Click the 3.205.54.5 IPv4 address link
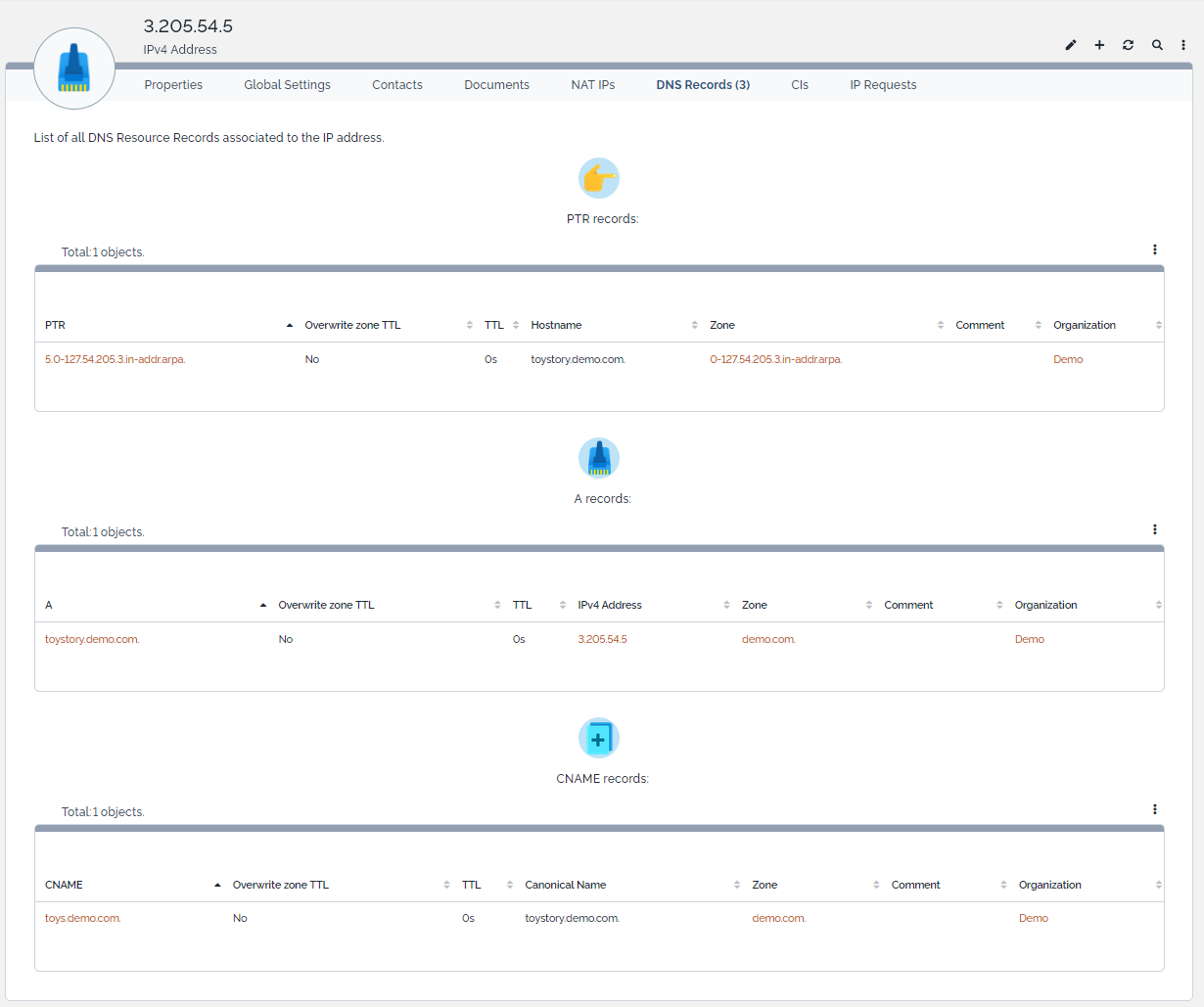The height and width of the screenshot is (1007, 1204). click(602, 639)
